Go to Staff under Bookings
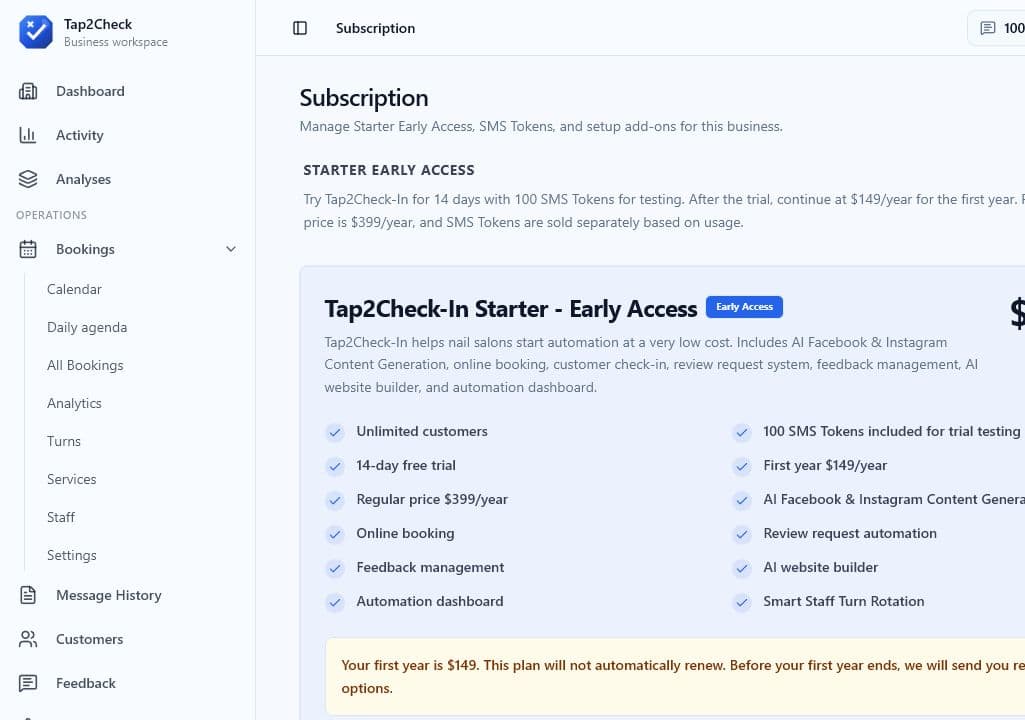 pyautogui.click(x=61, y=517)
